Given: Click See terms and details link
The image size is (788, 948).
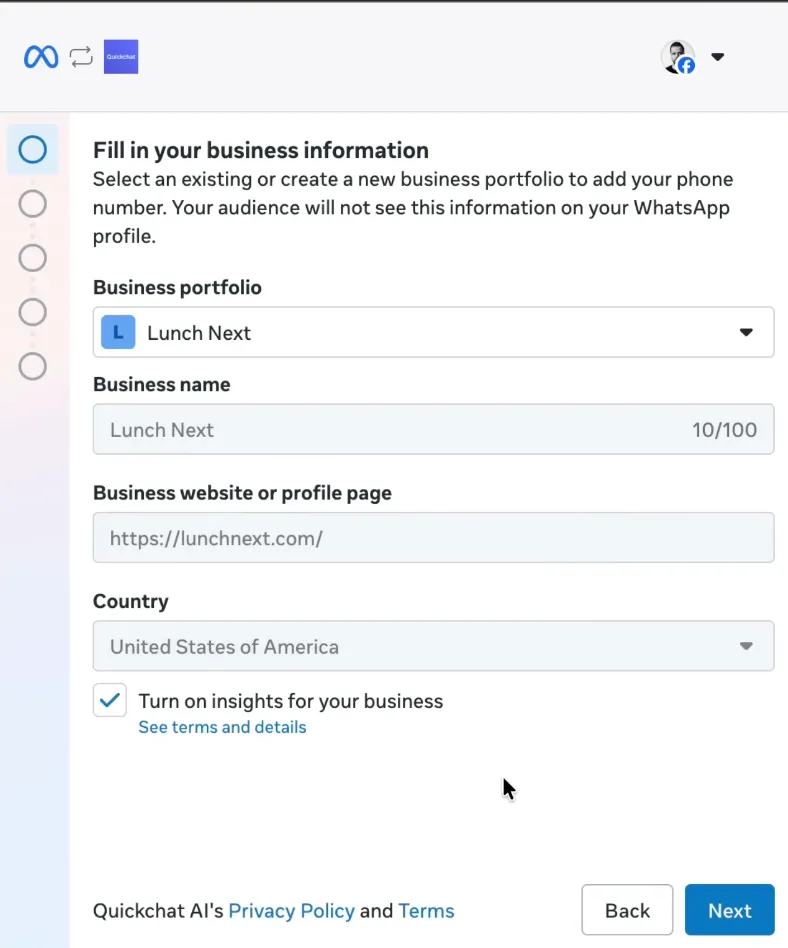Looking at the screenshot, I should tap(222, 727).
